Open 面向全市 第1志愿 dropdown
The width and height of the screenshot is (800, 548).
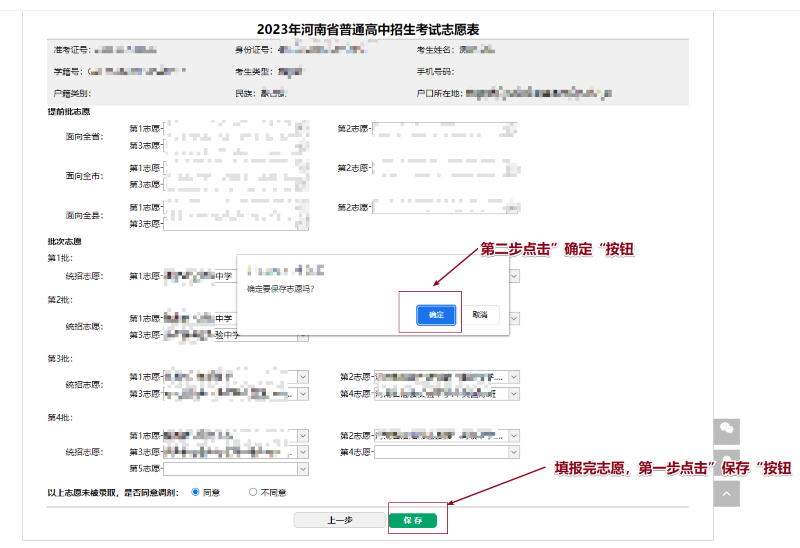[x=236, y=168]
